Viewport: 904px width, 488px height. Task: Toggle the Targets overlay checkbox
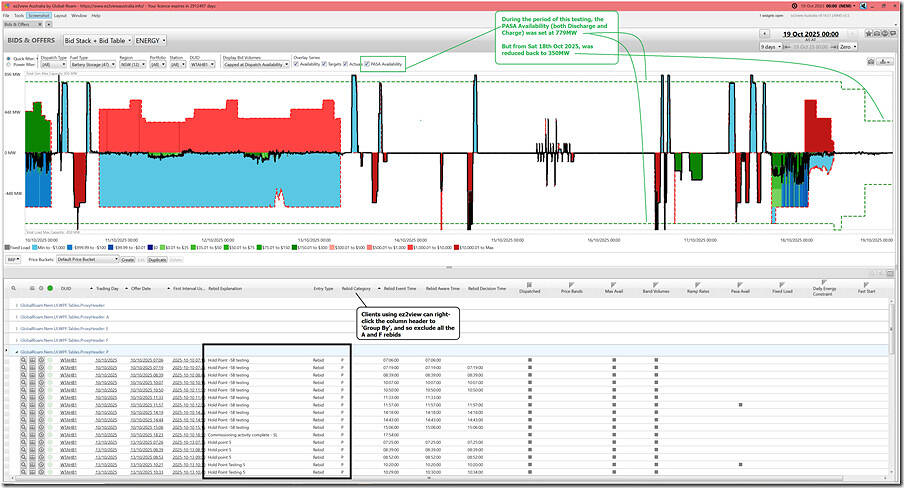click(324, 64)
